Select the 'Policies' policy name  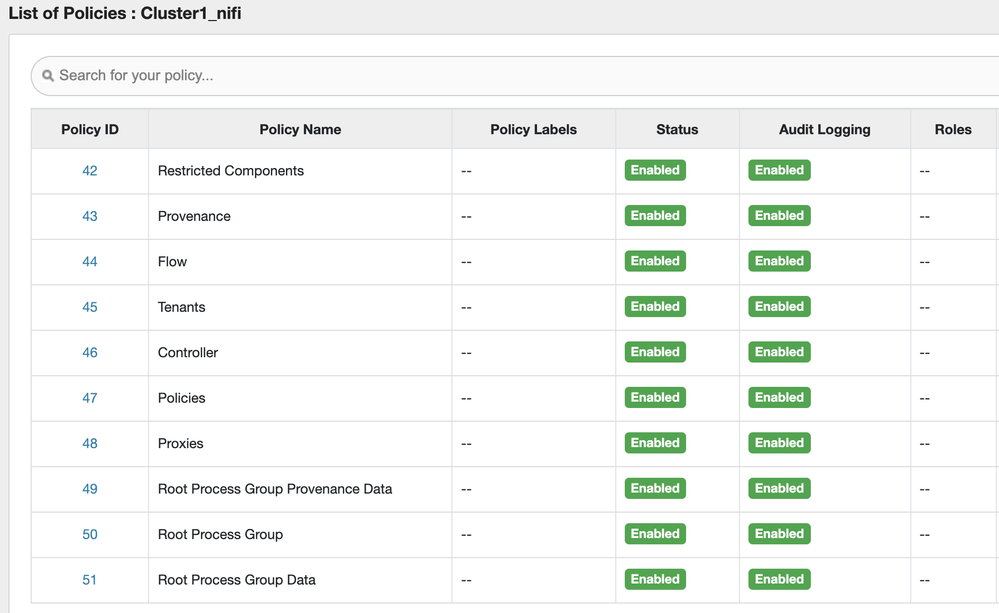click(x=182, y=398)
